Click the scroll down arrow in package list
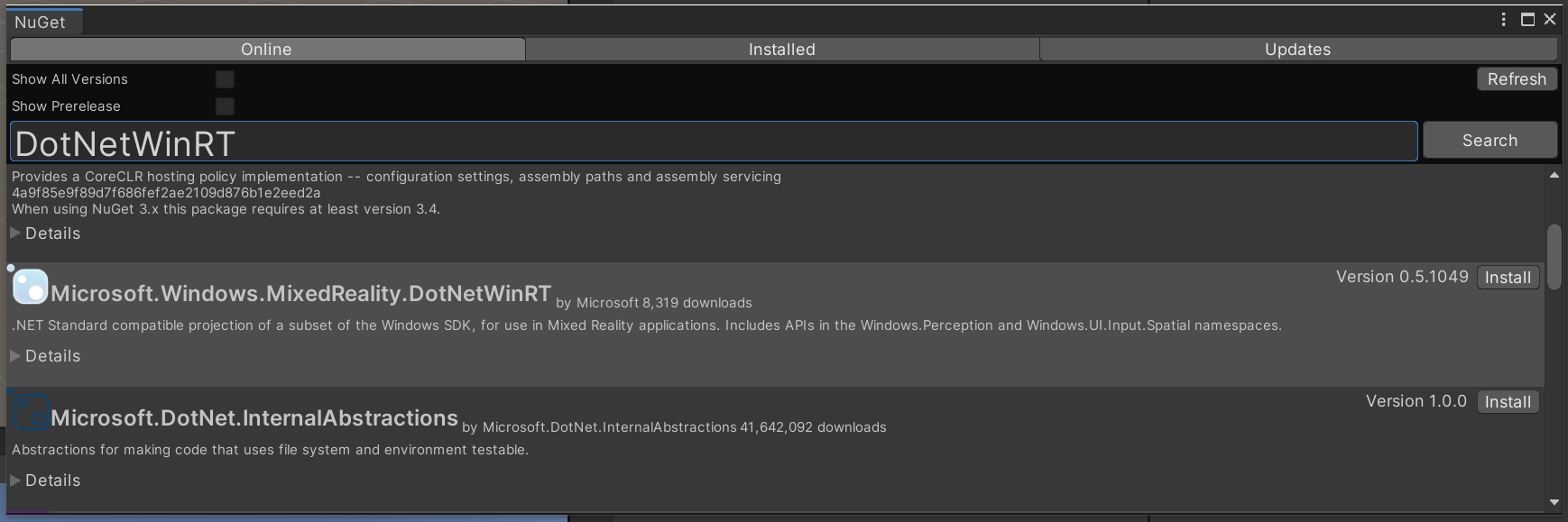This screenshot has width=1568, height=522. (x=1554, y=502)
